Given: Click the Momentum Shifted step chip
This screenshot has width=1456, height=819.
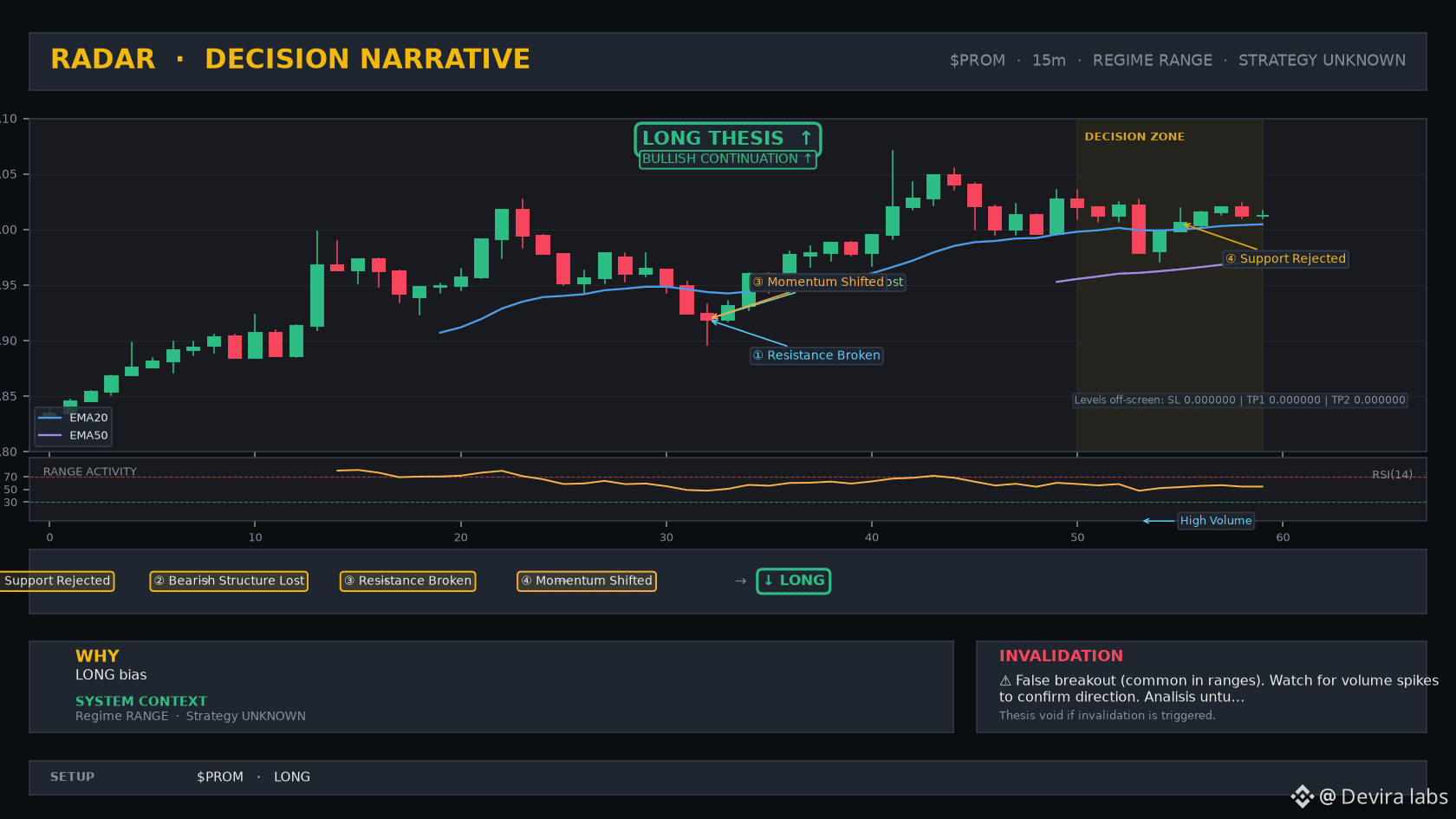Looking at the screenshot, I should (x=587, y=581).
